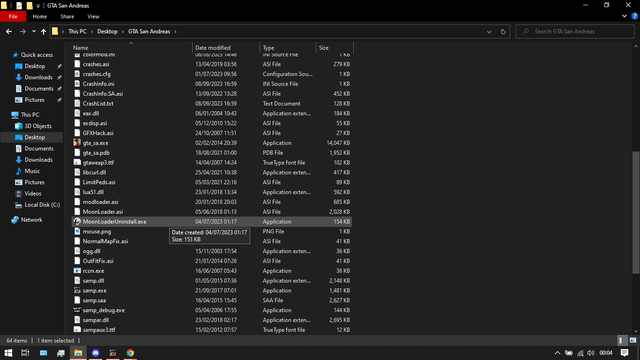
Task: Switch to large icons view layout
Action: (x=633, y=340)
